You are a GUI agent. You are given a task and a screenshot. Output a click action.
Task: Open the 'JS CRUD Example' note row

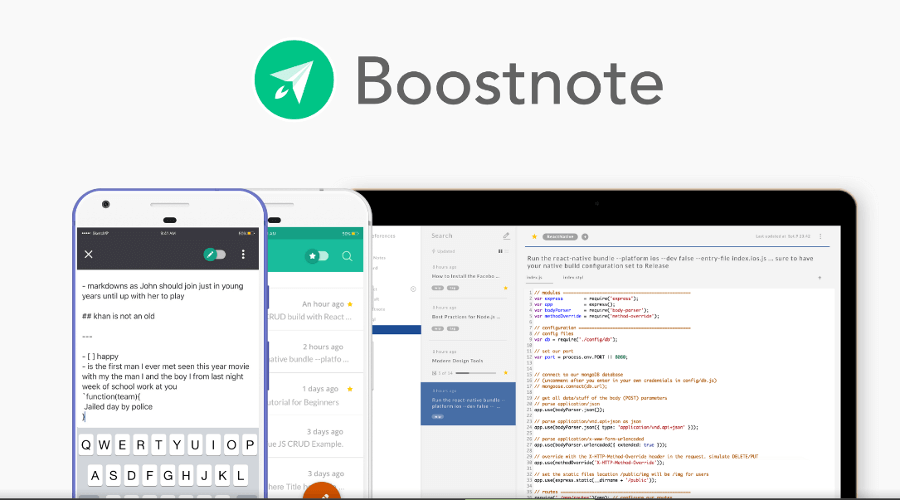point(316,437)
